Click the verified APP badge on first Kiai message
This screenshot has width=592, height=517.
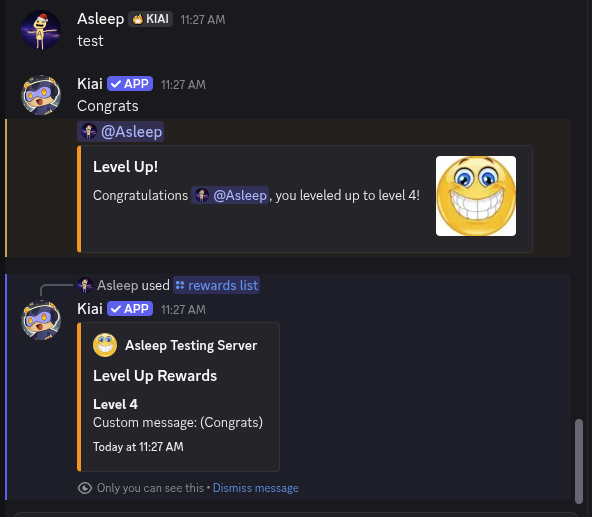click(130, 83)
